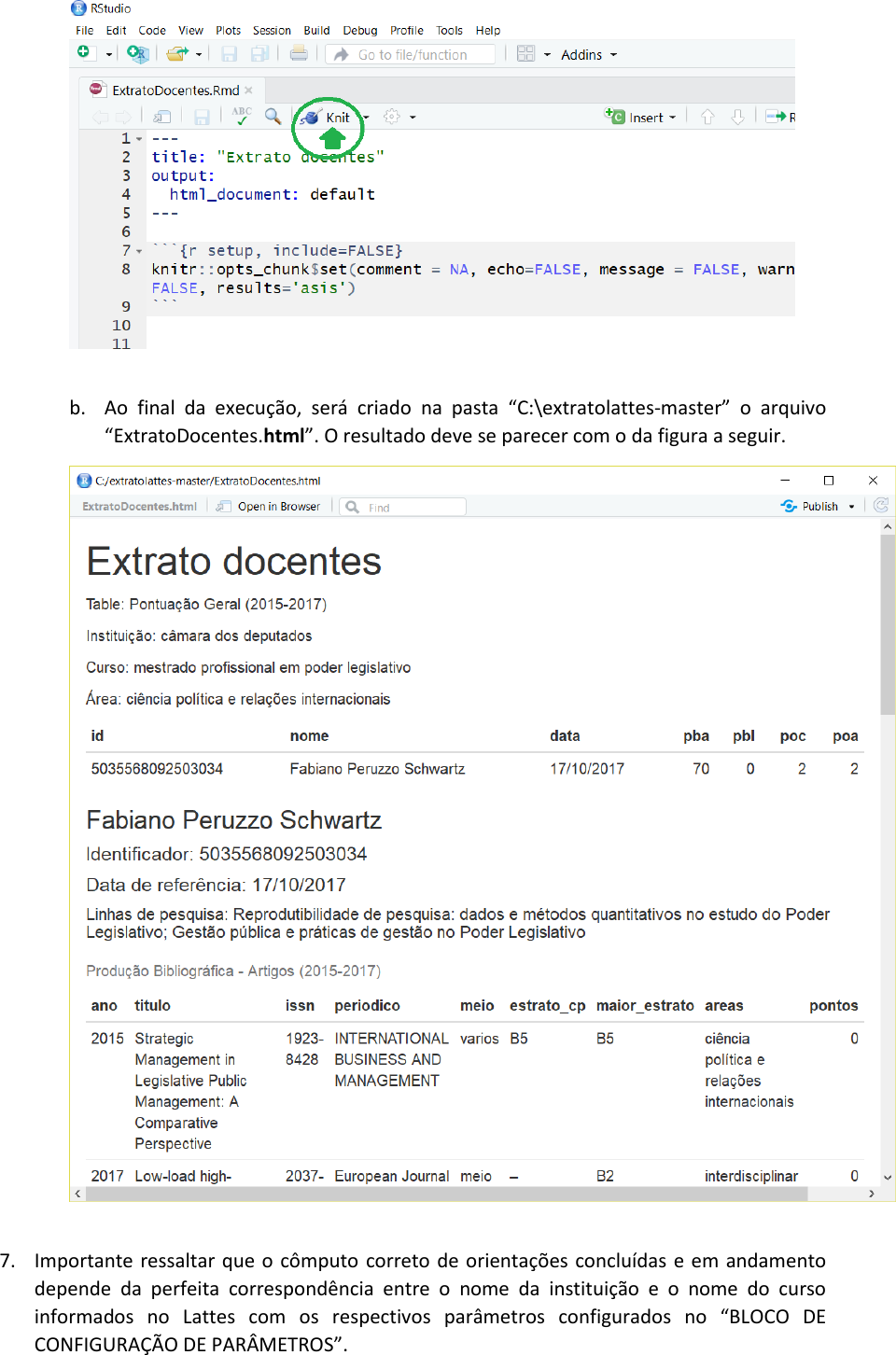The width and height of the screenshot is (896, 1355).
Task: Click the editor Save icon
Action: (202, 117)
